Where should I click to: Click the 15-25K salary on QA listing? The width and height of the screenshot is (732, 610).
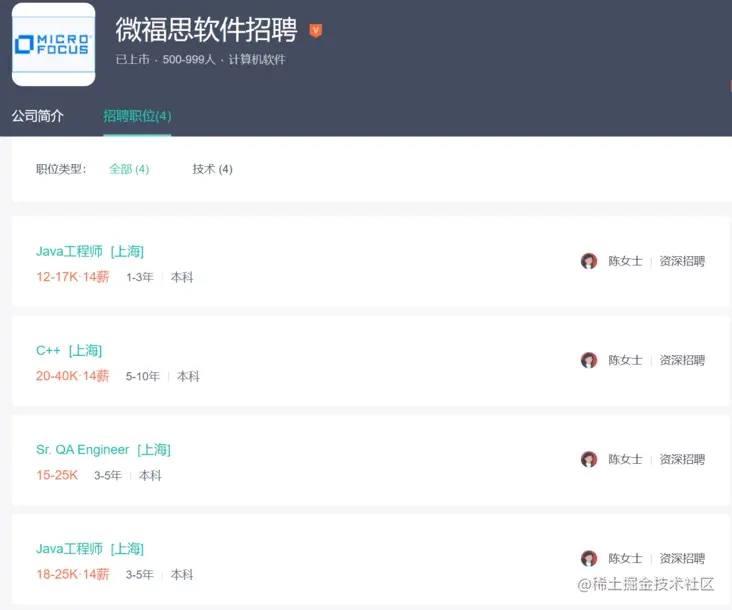coord(57,475)
